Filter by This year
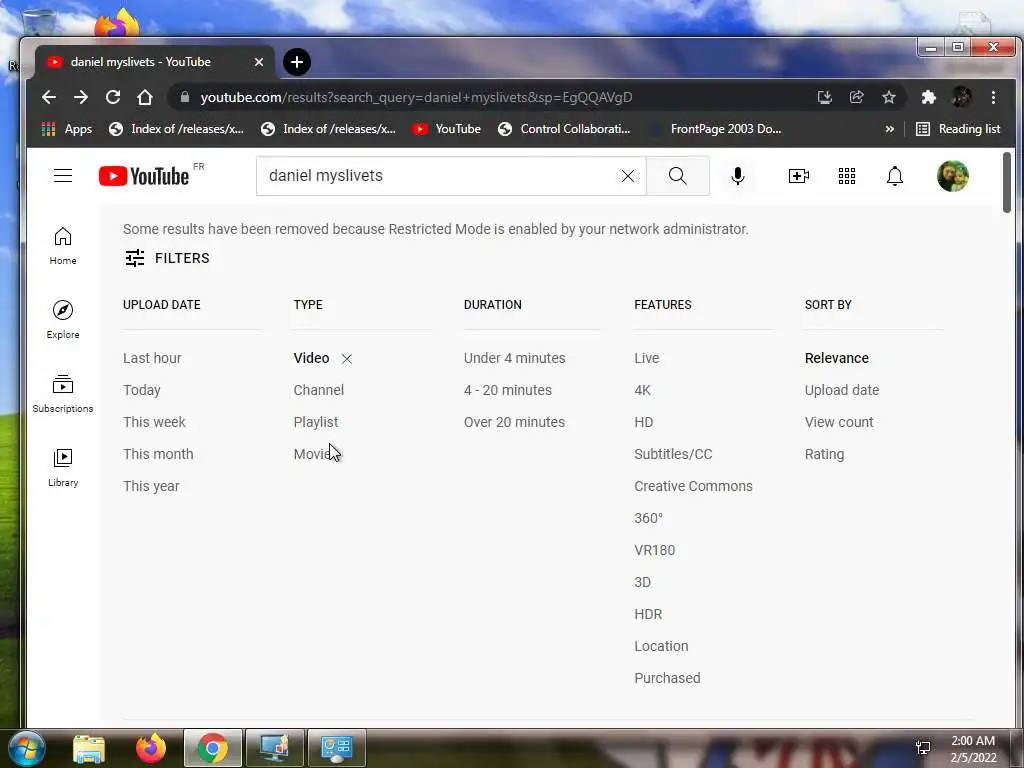 tap(151, 486)
